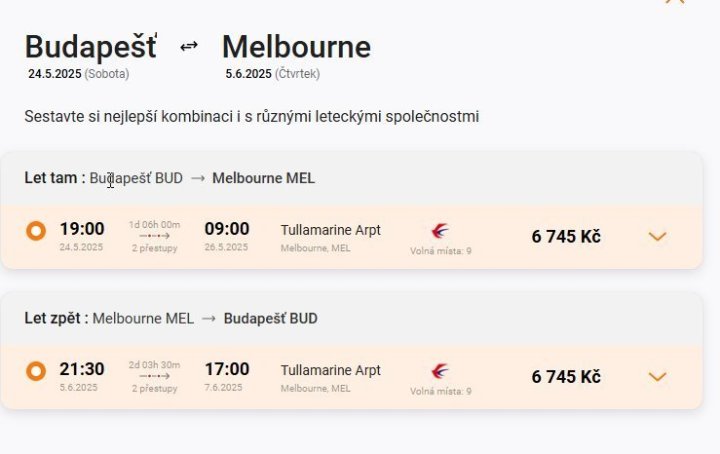Click the return 6 745 Kč price
The height and width of the screenshot is (454, 720).
point(566,376)
